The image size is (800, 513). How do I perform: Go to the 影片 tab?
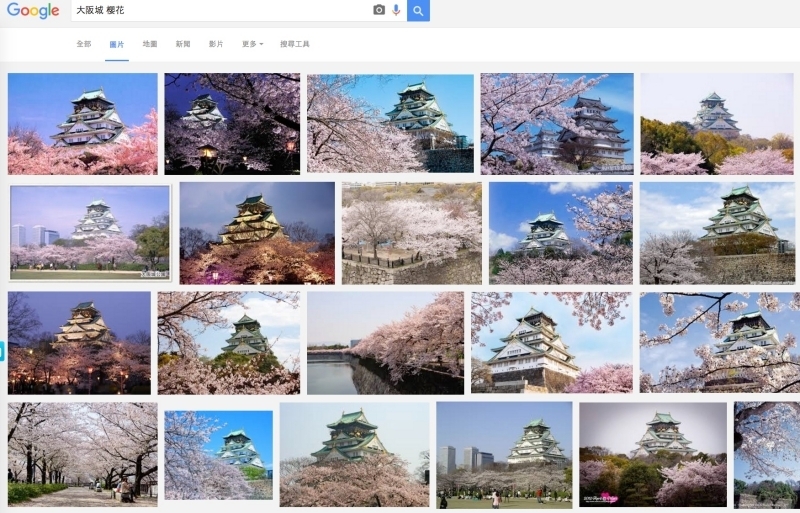[x=216, y=44]
